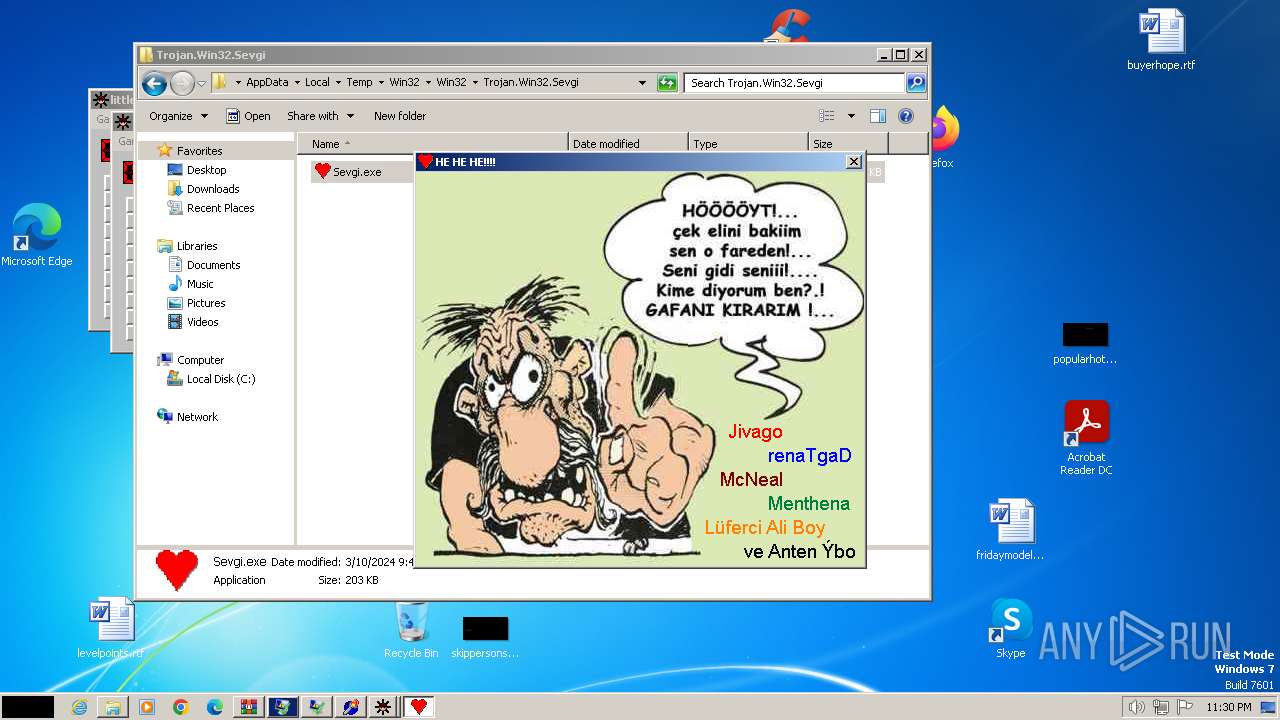Select Recent Places under Favorites
The width and height of the screenshot is (1280, 720).
pyautogui.click(x=220, y=208)
